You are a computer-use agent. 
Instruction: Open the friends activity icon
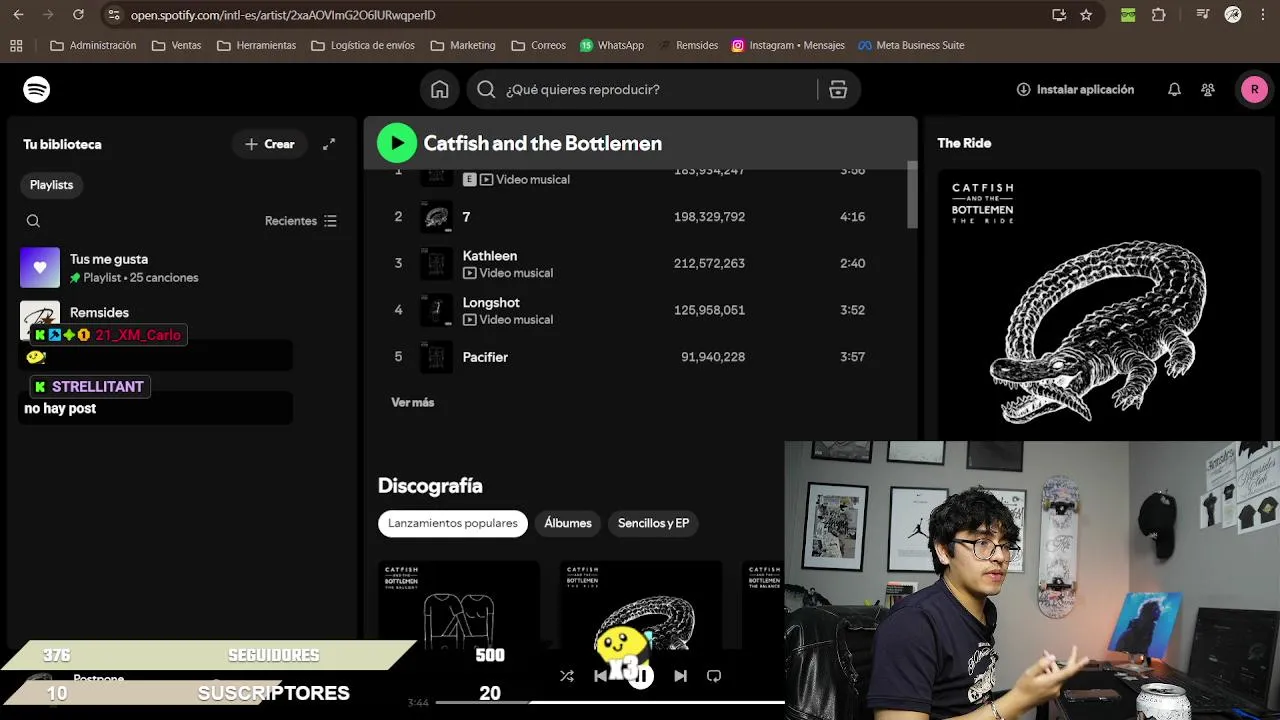tap(1208, 90)
